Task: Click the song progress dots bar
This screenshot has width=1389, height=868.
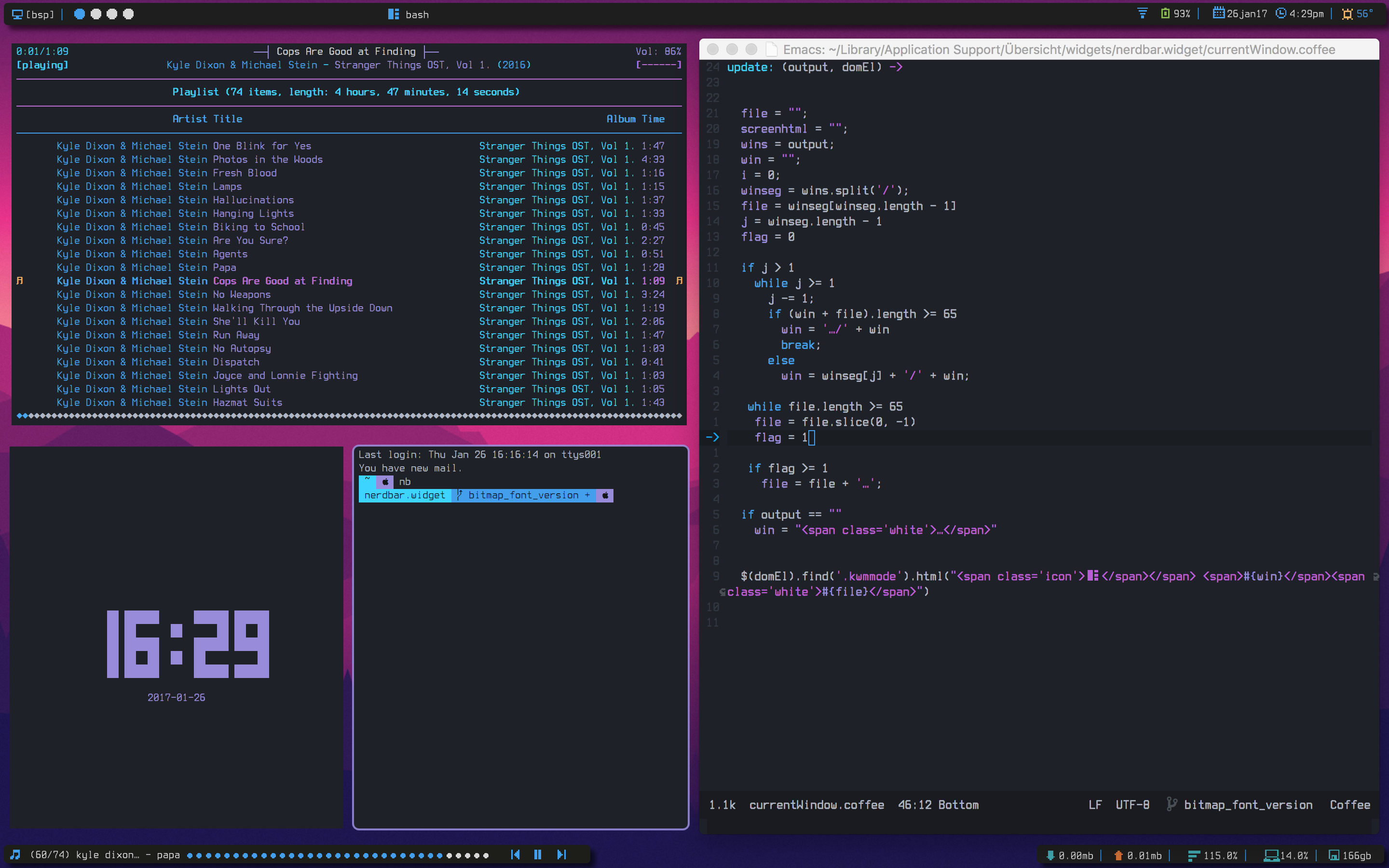Action: pyautogui.click(x=338, y=855)
